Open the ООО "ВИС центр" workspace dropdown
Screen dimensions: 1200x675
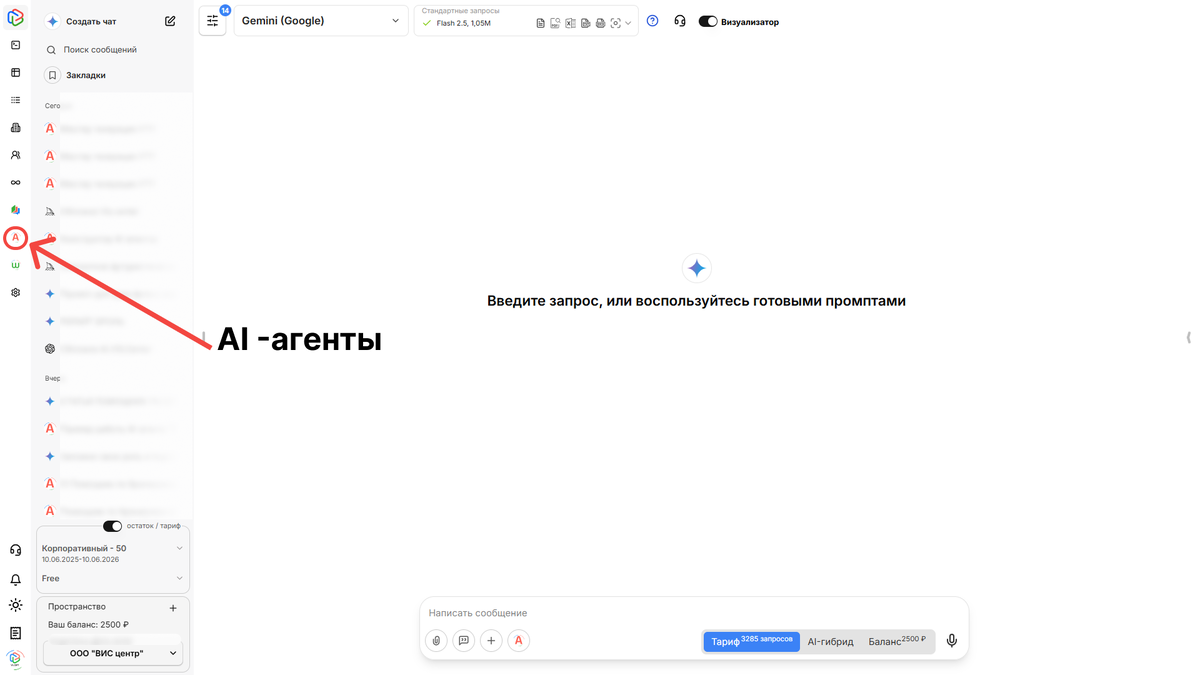coord(113,653)
